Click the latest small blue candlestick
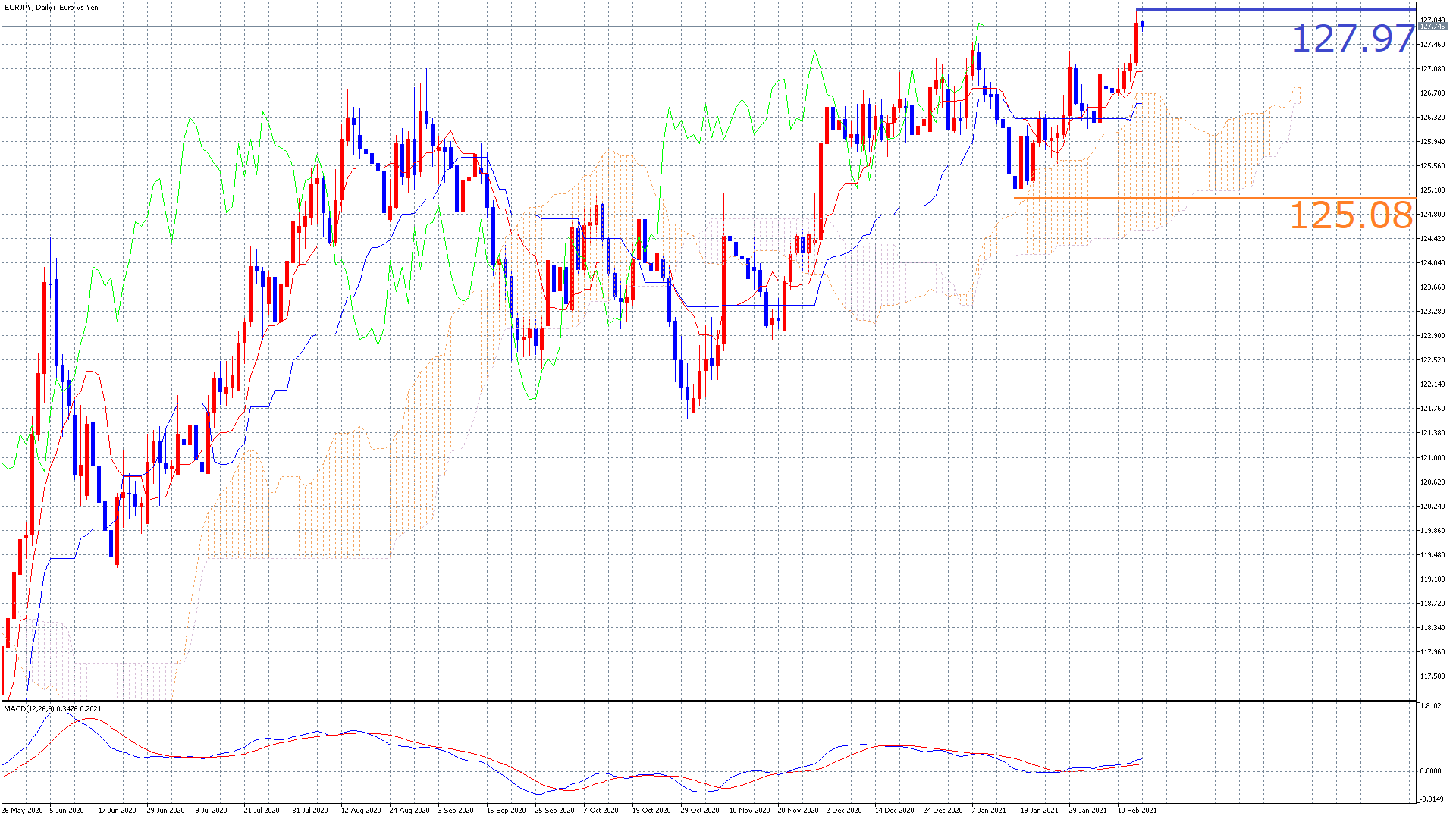The height and width of the screenshot is (819, 1456). pyautogui.click(x=1142, y=24)
